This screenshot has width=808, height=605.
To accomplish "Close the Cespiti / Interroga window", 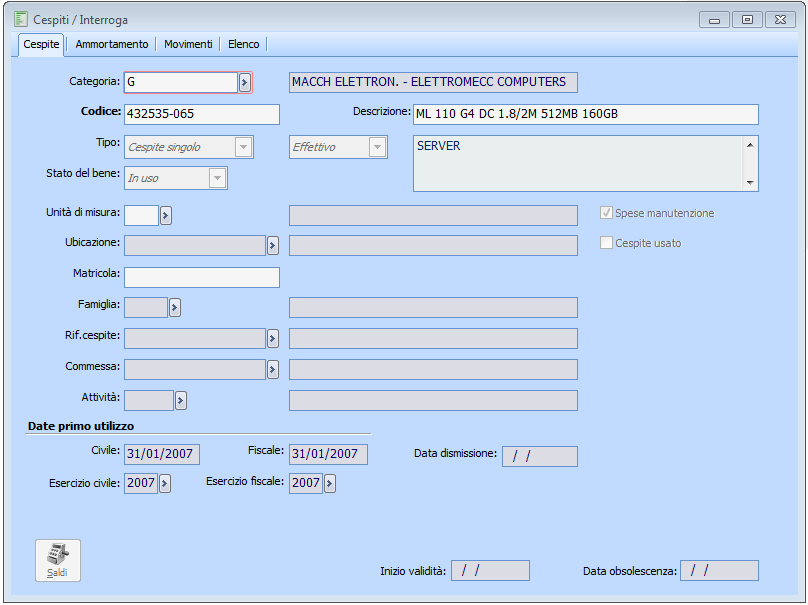I will 780,20.
